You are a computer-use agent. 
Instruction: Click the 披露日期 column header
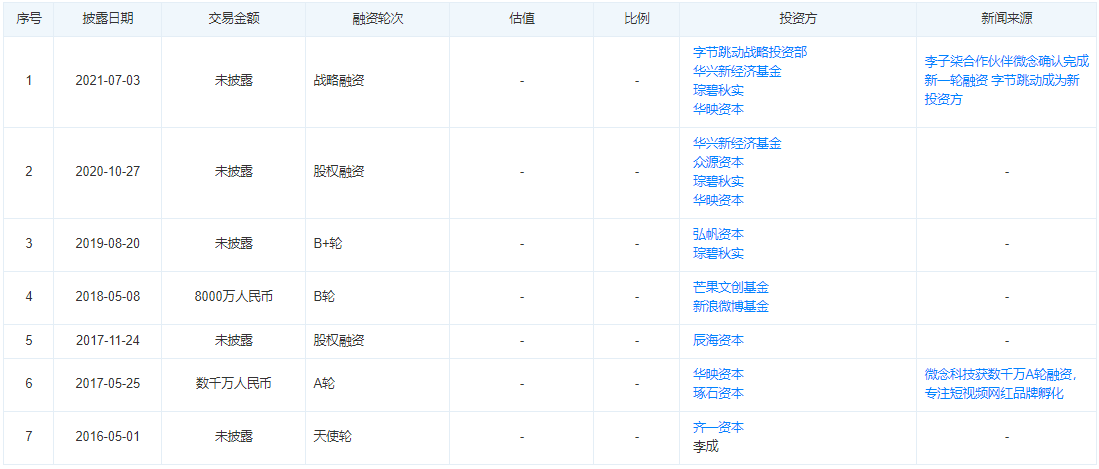point(107,19)
